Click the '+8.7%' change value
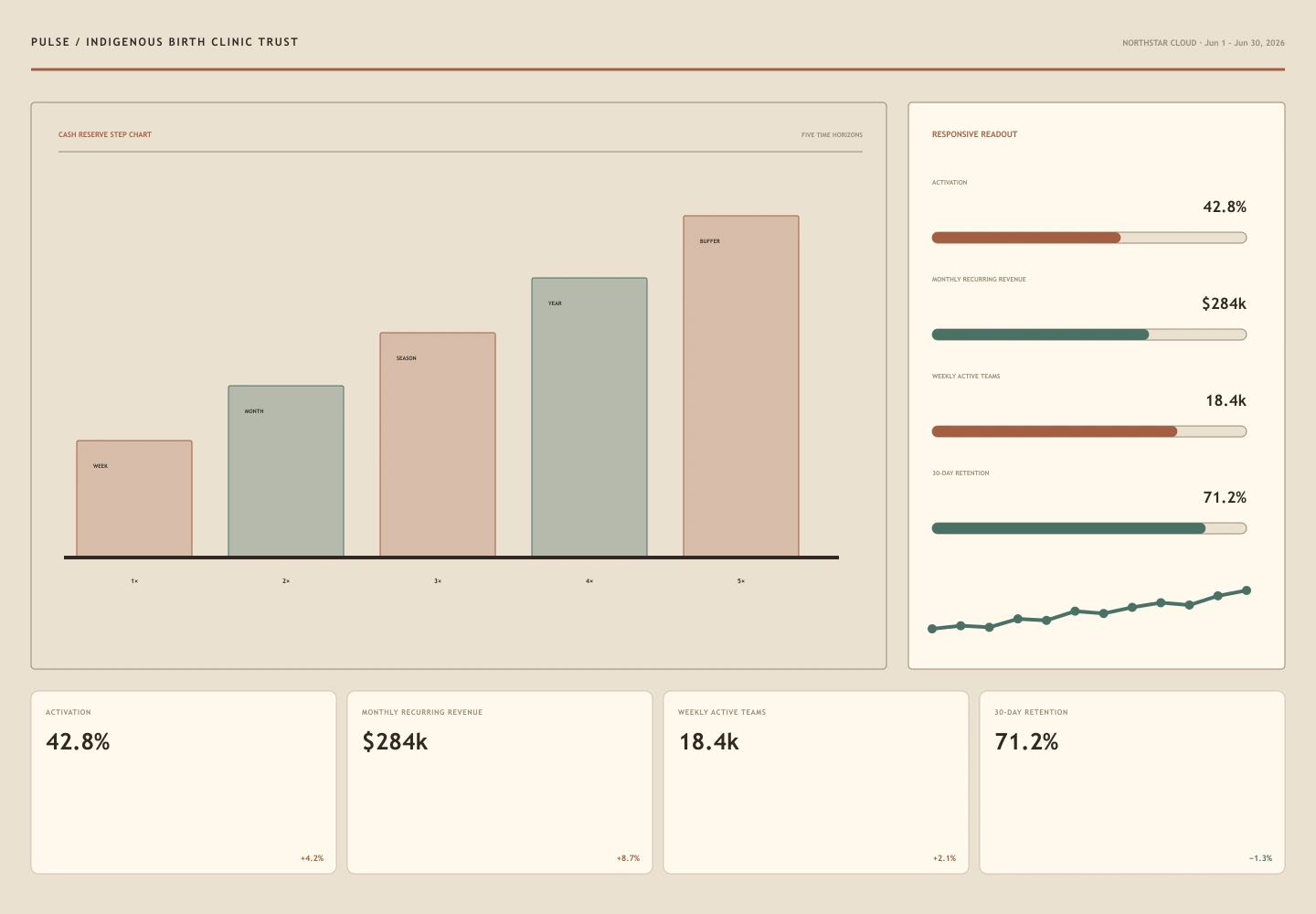1316x914 pixels. coord(628,858)
